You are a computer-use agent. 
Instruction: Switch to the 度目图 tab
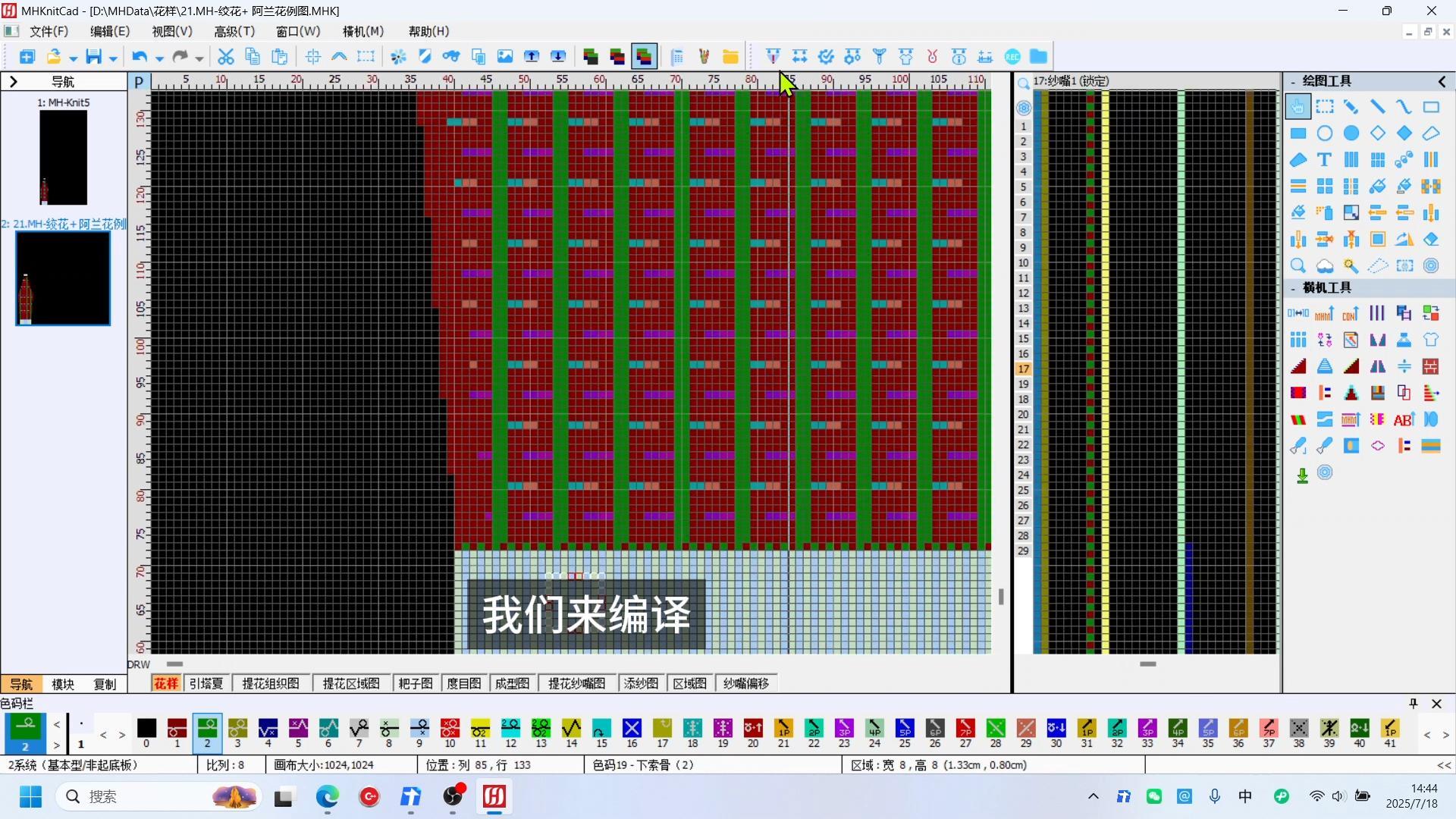point(463,684)
